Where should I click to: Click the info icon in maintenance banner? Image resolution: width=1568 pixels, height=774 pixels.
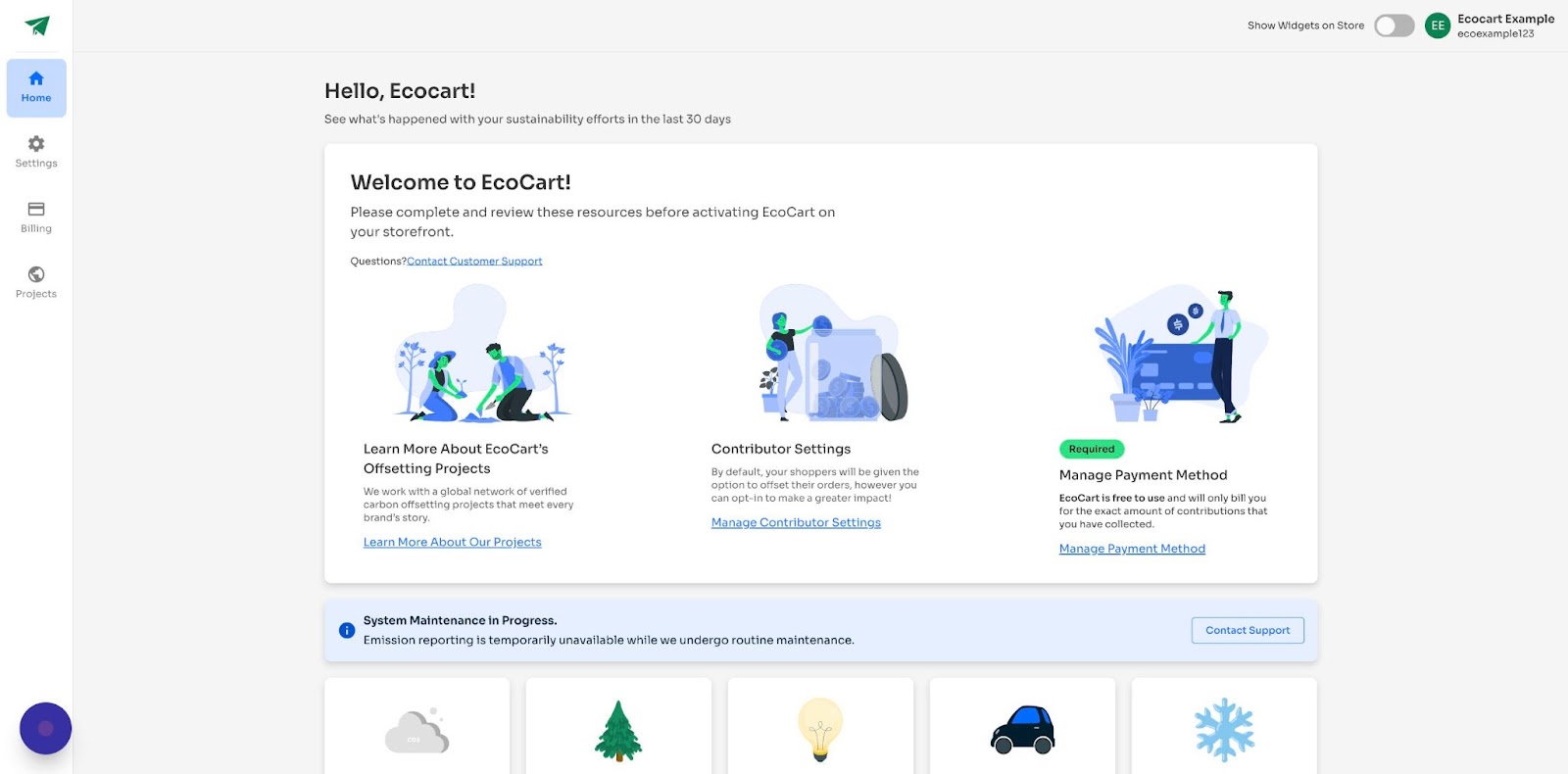pyautogui.click(x=347, y=630)
